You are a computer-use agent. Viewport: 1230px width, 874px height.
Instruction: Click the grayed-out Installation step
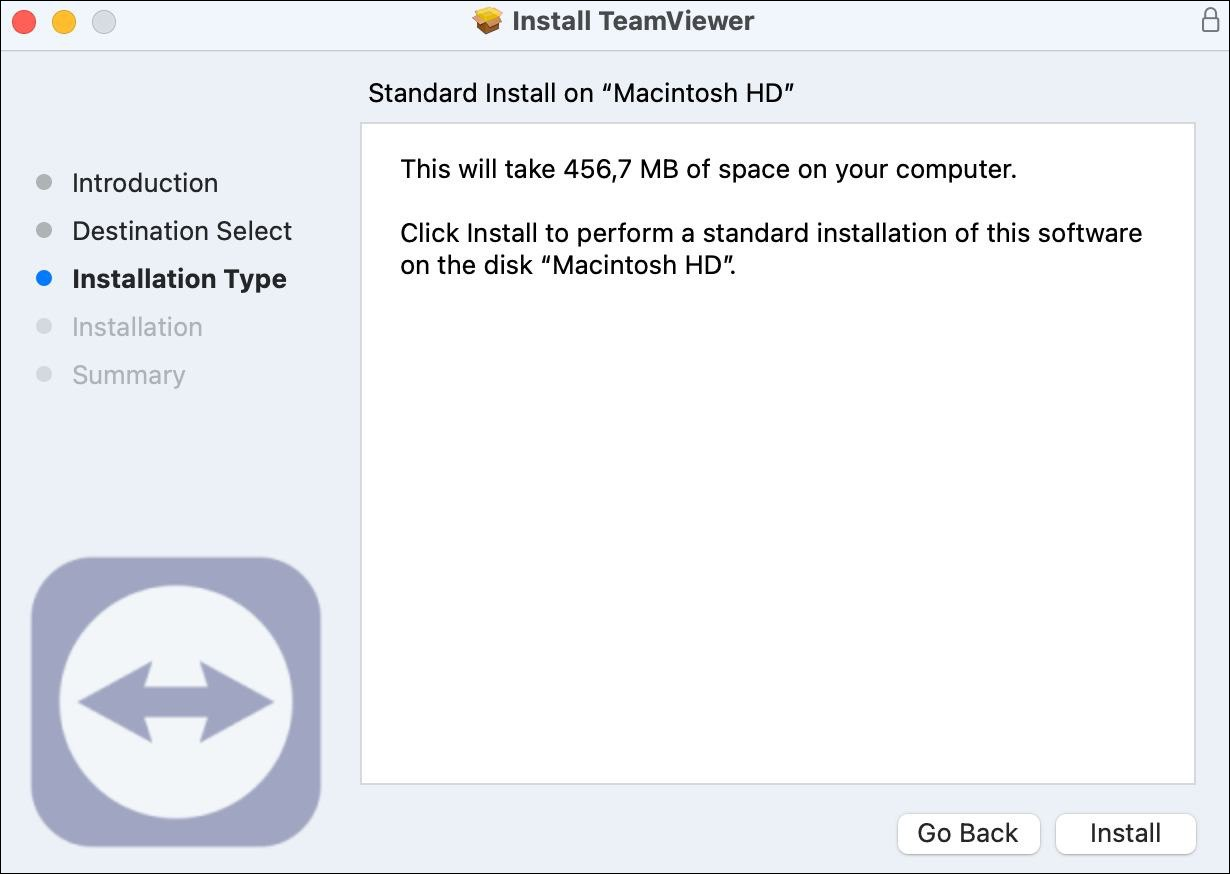[x=137, y=327]
